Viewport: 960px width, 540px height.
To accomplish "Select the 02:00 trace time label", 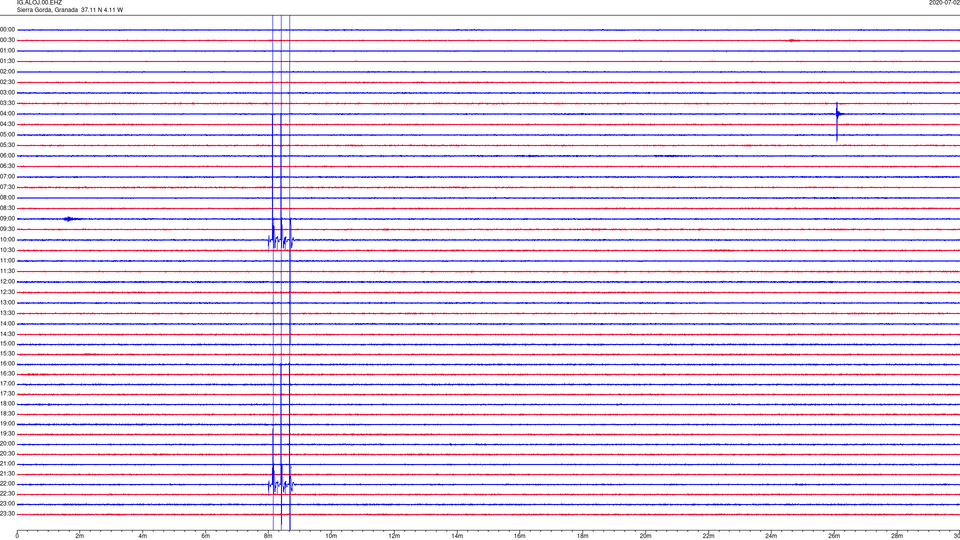I will pyautogui.click(x=8, y=72).
